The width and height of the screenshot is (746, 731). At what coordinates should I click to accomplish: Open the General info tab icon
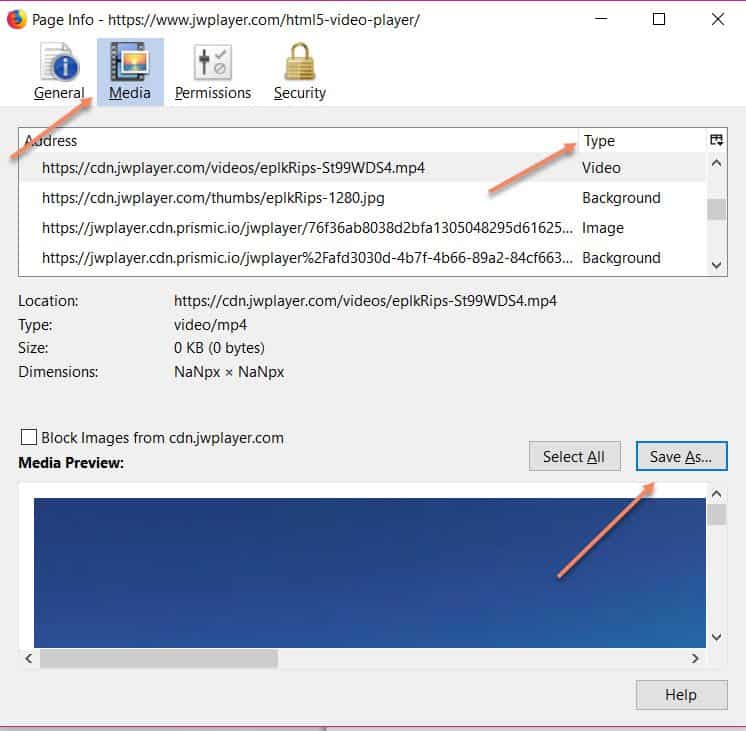tap(59, 63)
